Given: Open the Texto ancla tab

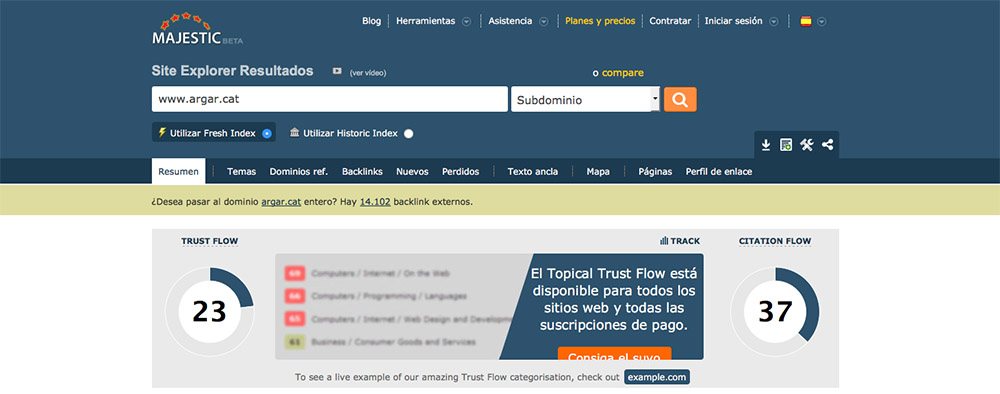Looking at the screenshot, I should (x=533, y=171).
